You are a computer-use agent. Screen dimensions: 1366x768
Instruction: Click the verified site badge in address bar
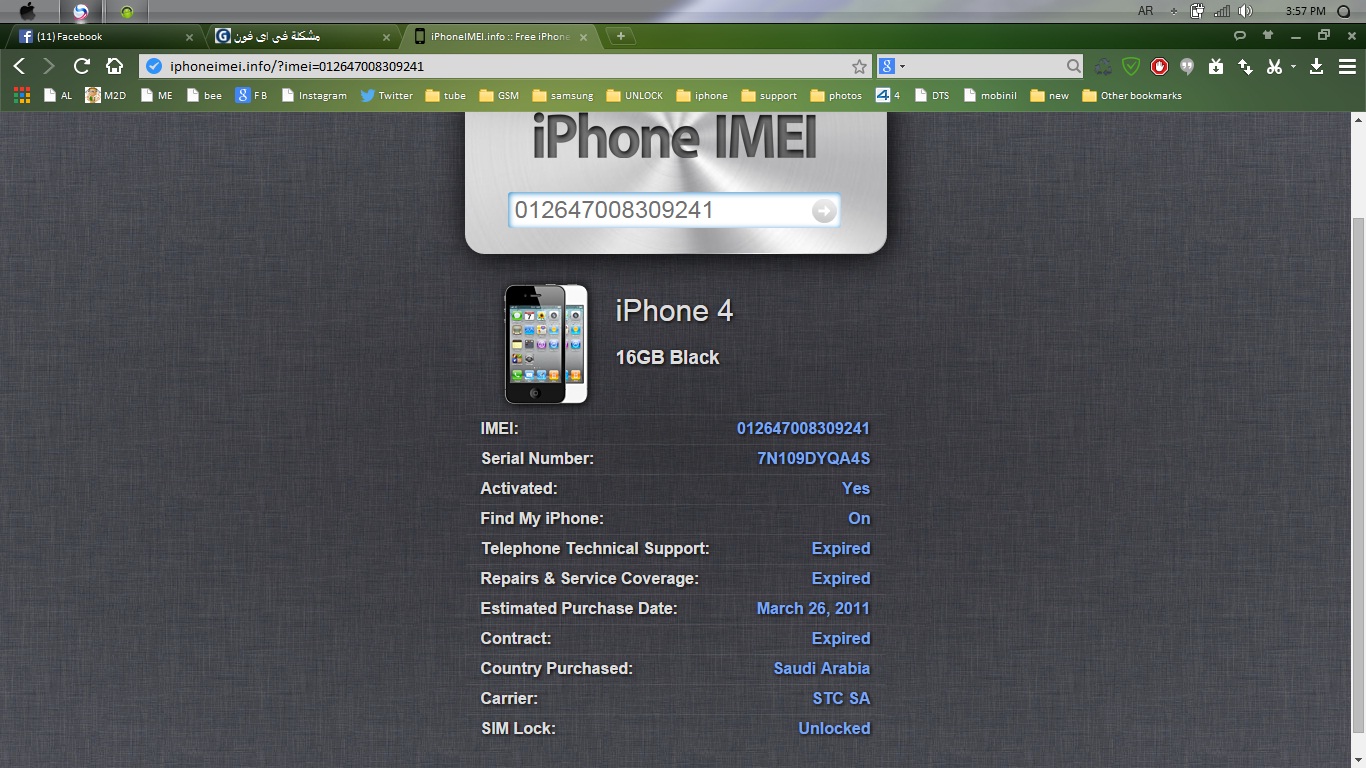tap(153, 66)
